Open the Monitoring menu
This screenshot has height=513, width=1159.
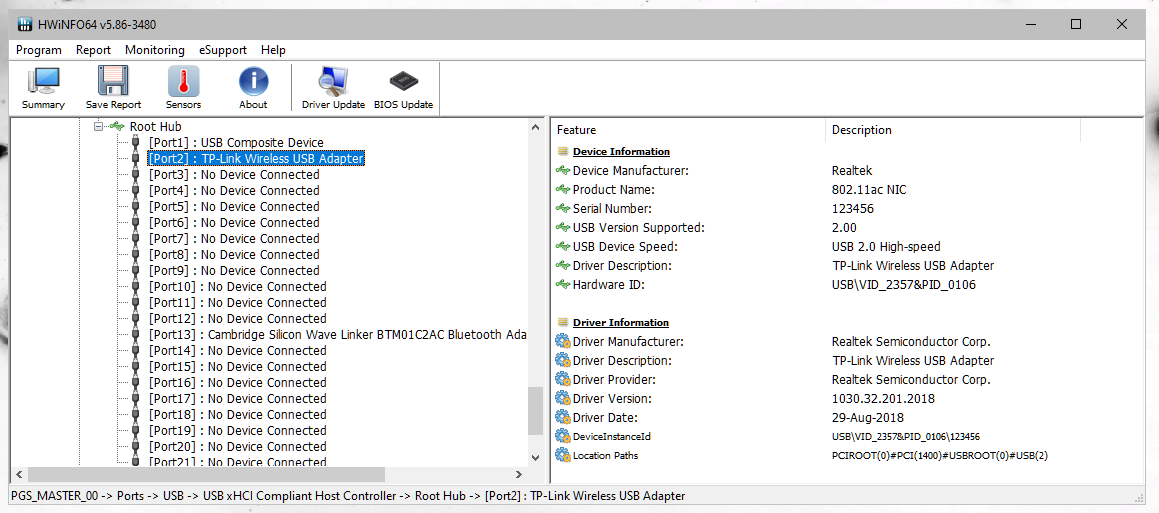154,50
